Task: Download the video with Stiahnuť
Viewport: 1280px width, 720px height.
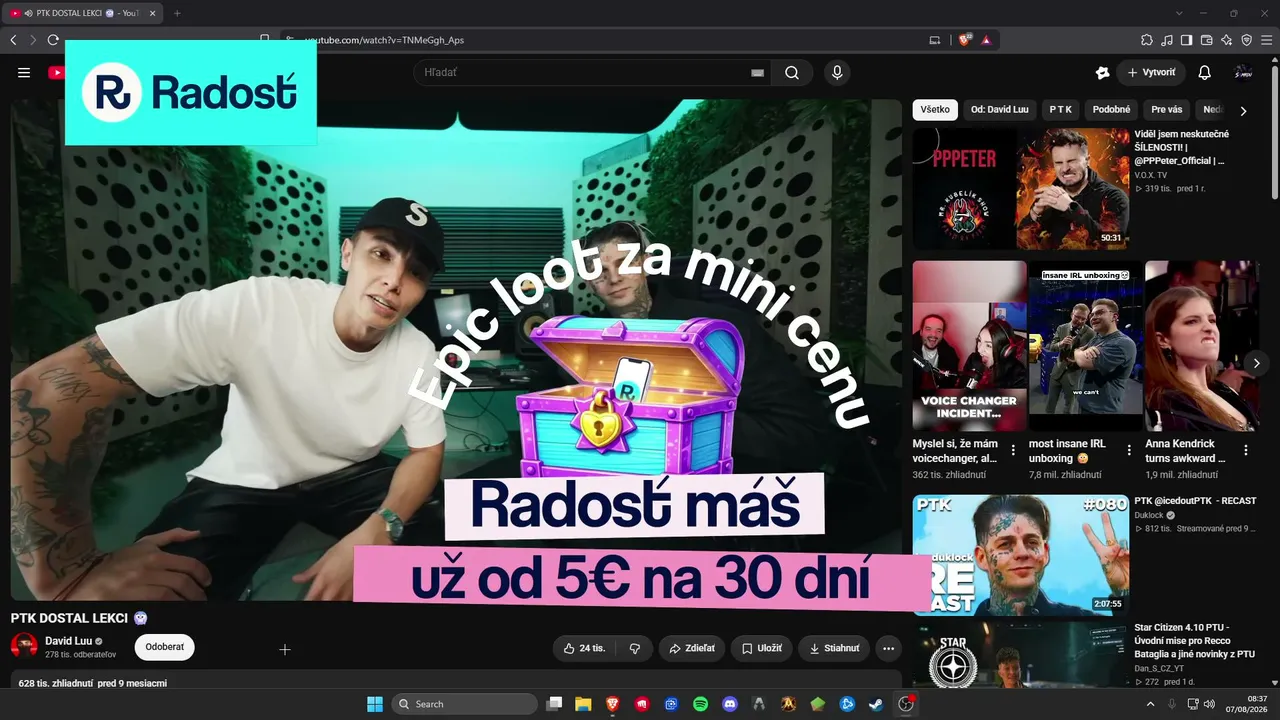Action: click(x=835, y=648)
